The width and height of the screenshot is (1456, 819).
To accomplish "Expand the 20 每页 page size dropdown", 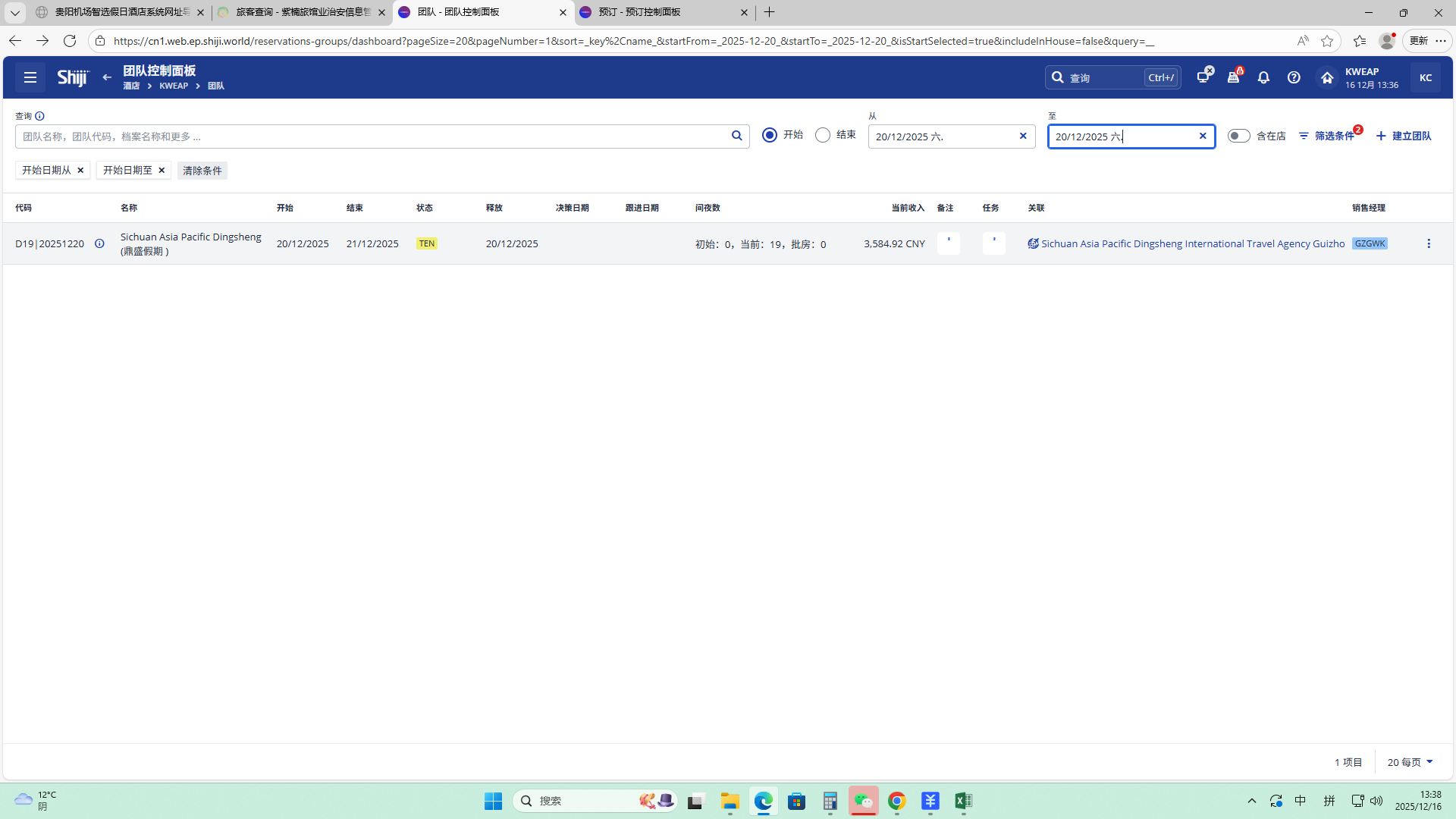I will point(1410,762).
